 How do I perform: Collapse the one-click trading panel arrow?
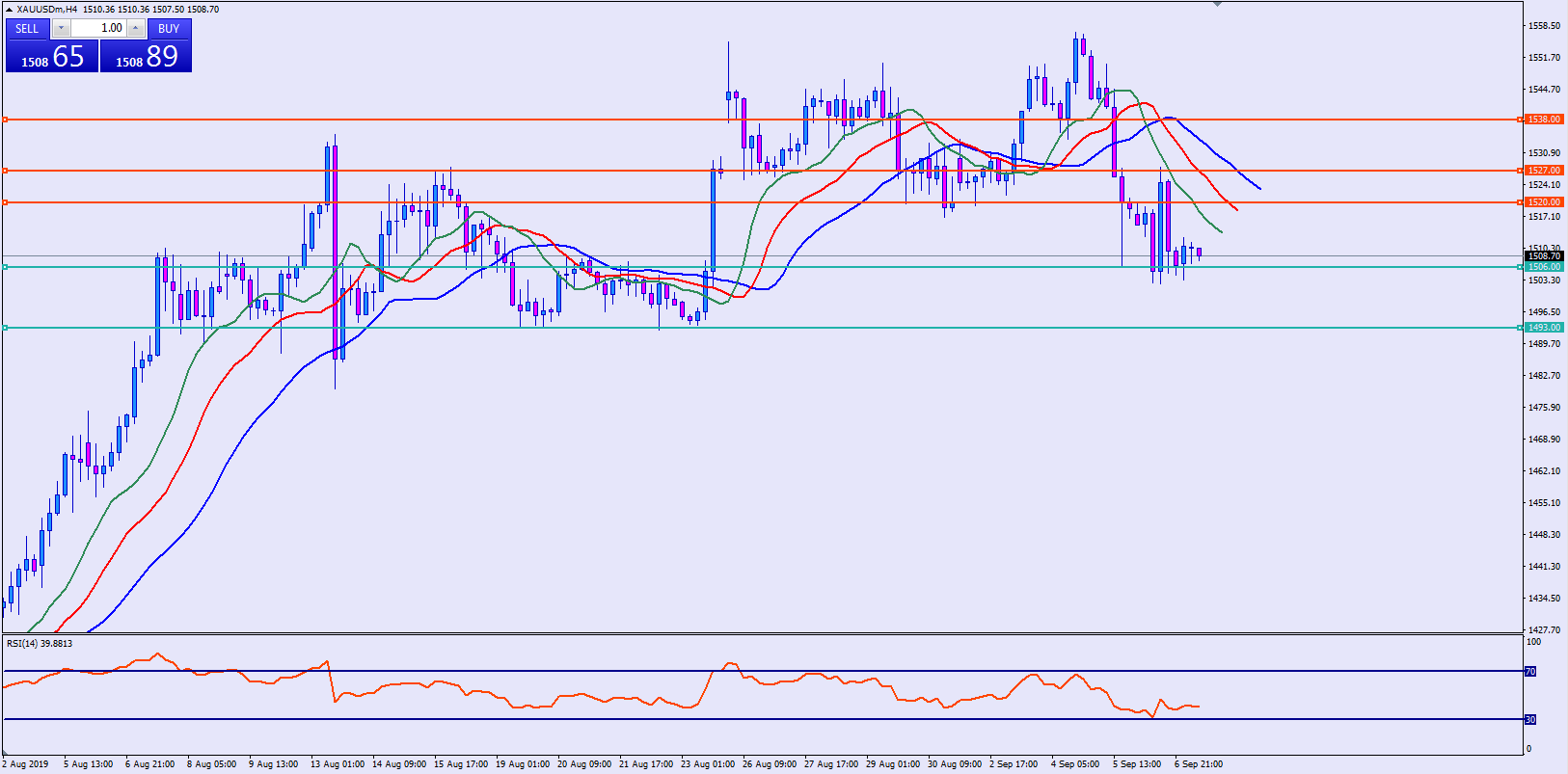9,10
